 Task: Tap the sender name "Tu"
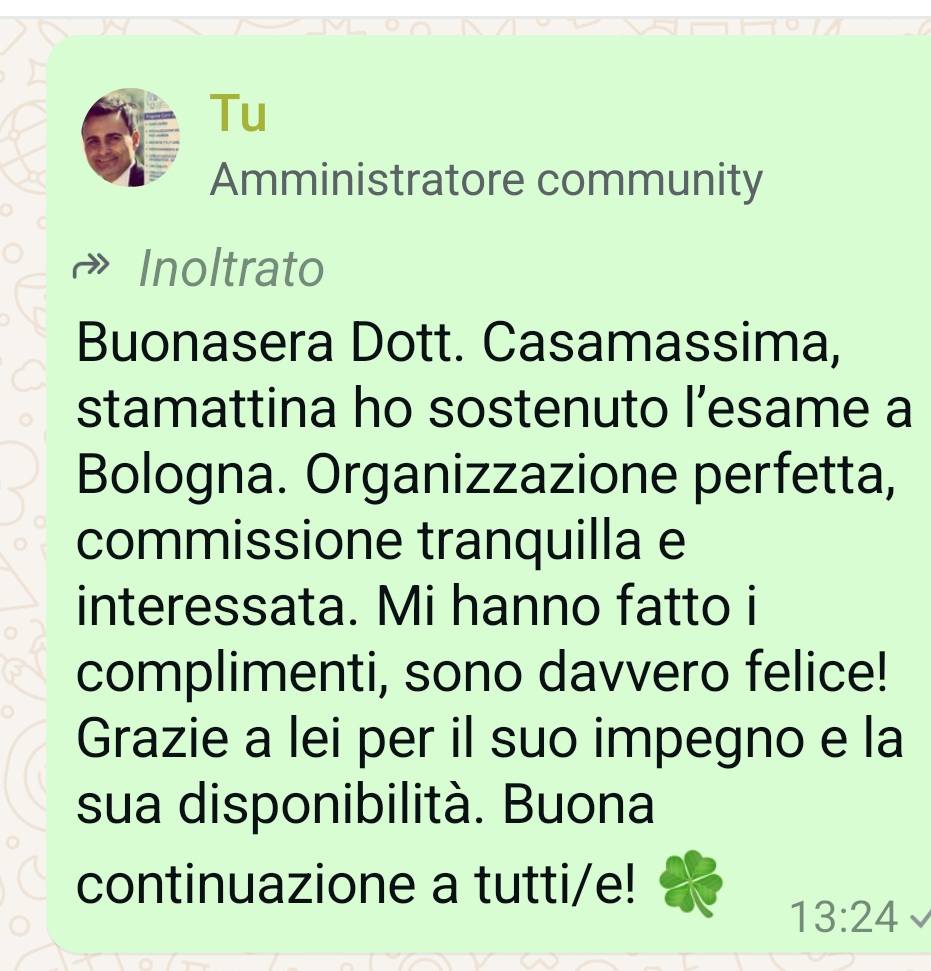(238, 114)
